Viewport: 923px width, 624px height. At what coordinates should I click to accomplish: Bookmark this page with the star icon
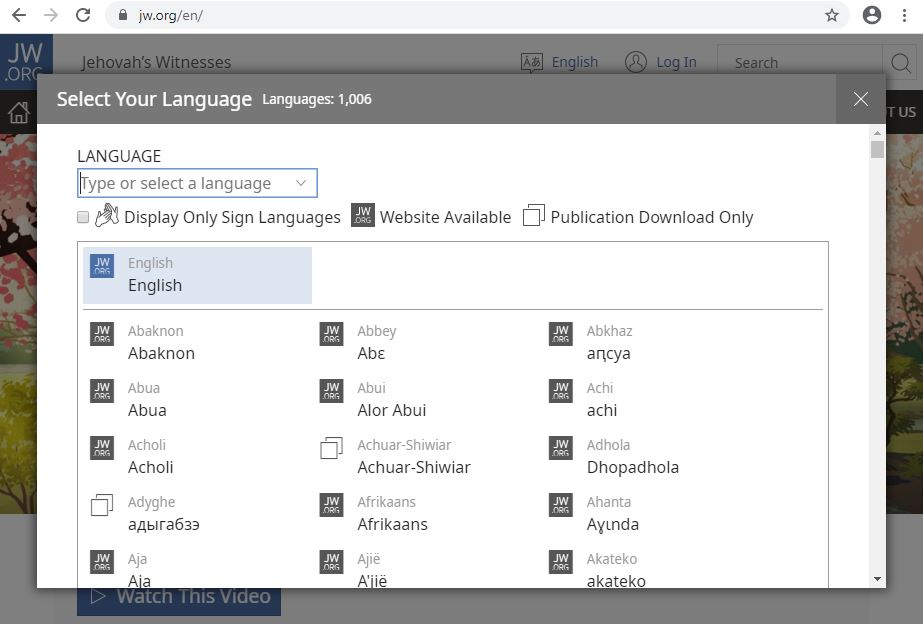coord(831,15)
